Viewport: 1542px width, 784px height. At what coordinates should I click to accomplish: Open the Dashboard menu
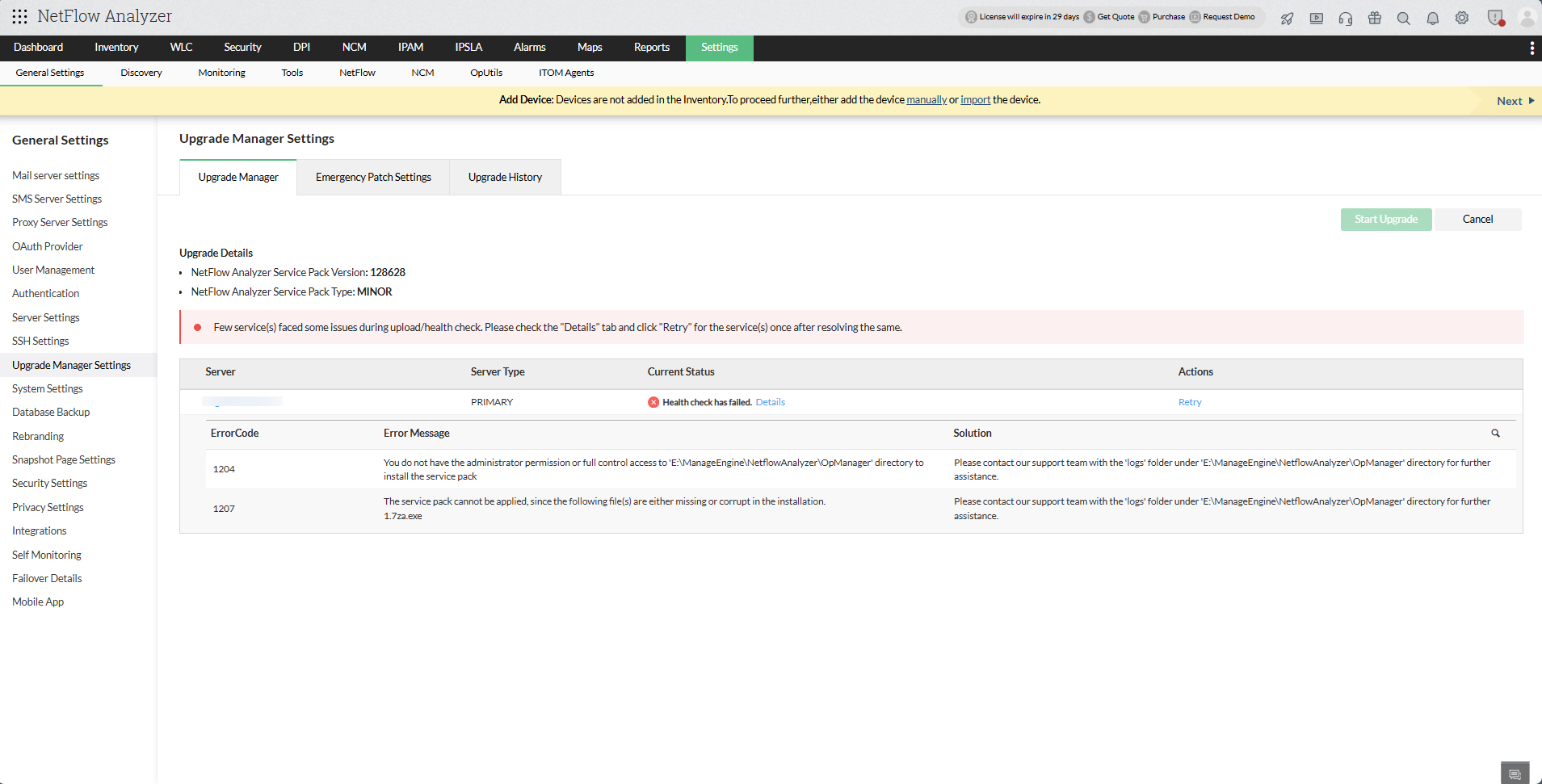click(x=39, y=48)
